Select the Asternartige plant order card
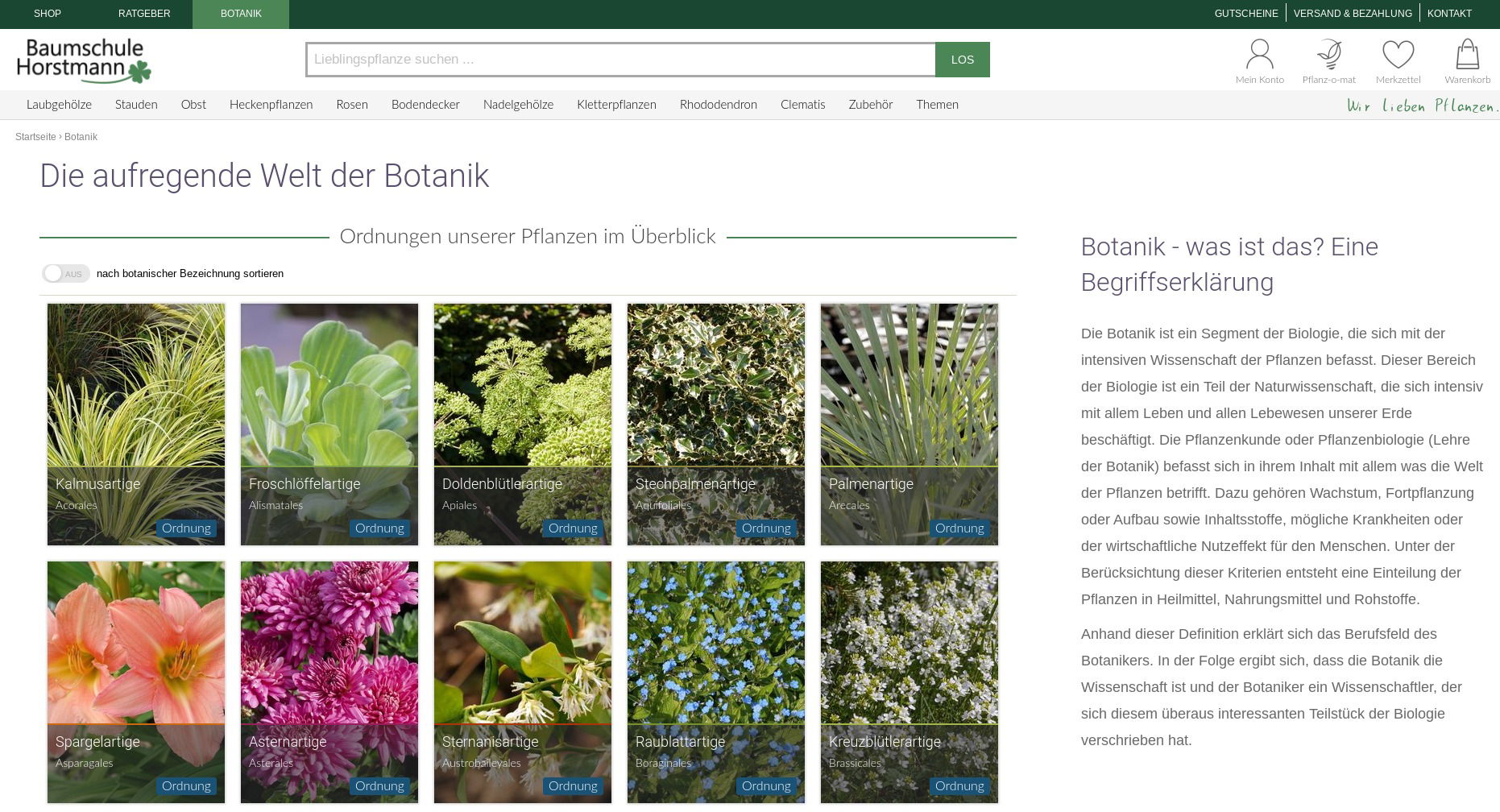The width and height of the screenshot is (1500, 812). [329, 681]
